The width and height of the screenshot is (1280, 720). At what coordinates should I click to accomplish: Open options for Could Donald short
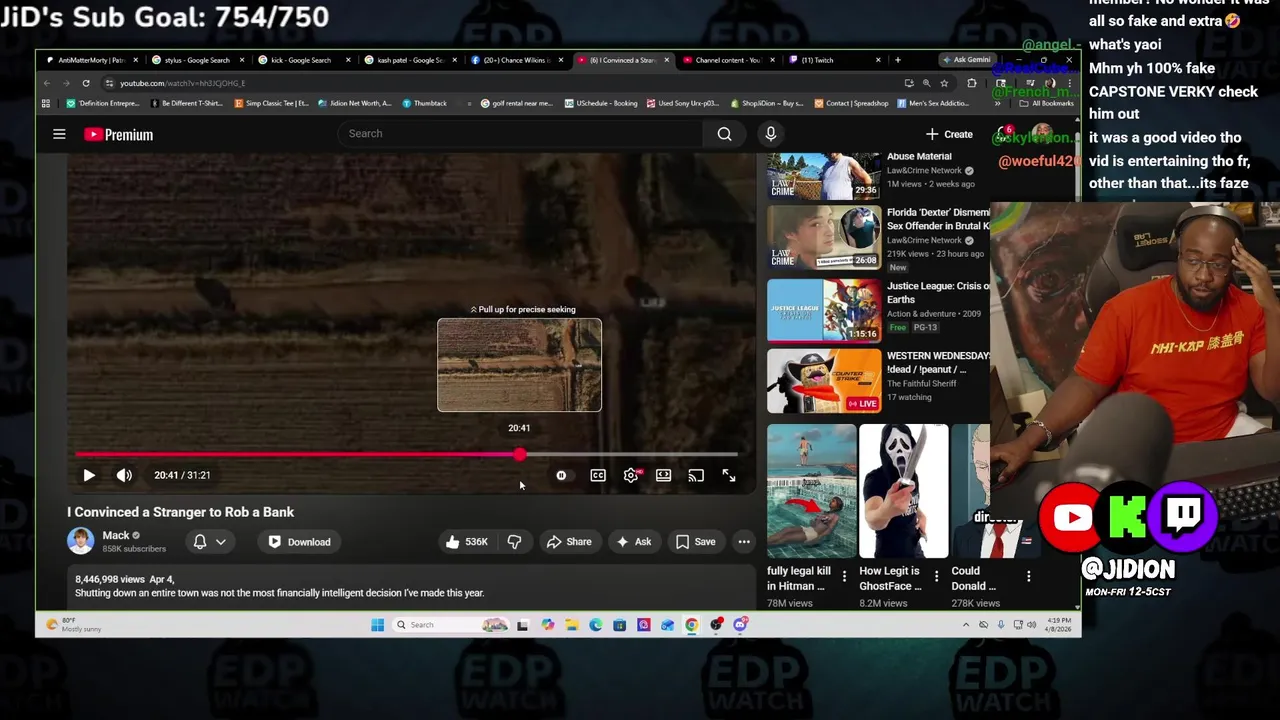coord(1028,576)
